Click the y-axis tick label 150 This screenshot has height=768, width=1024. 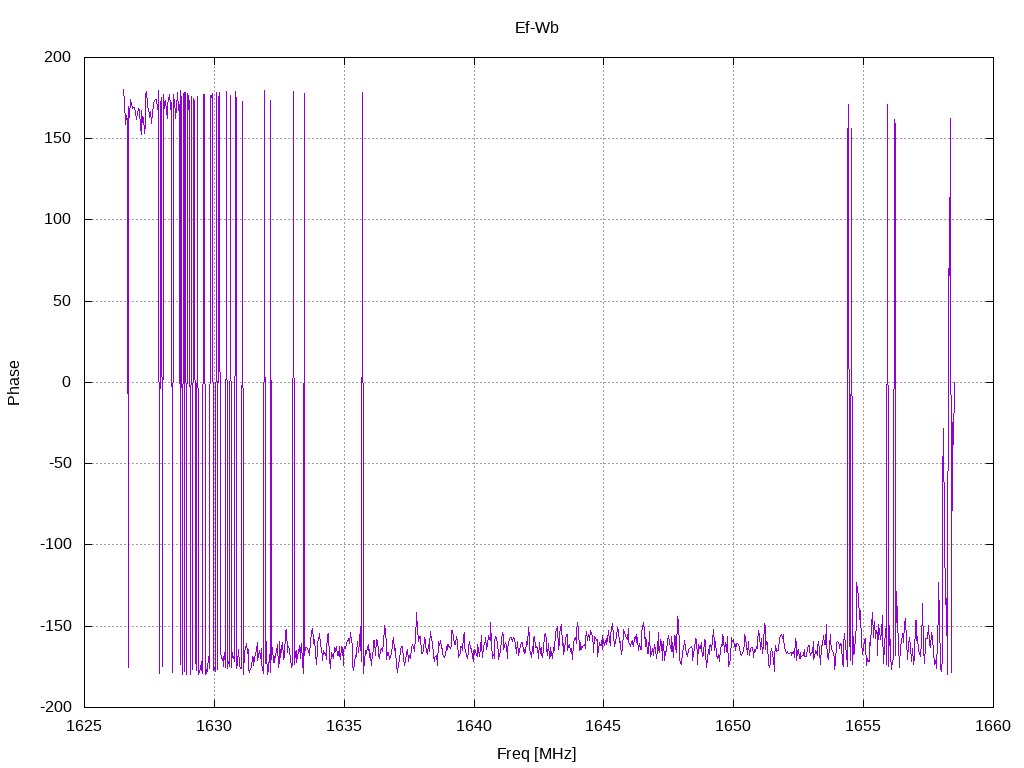(x=57, y=138)
